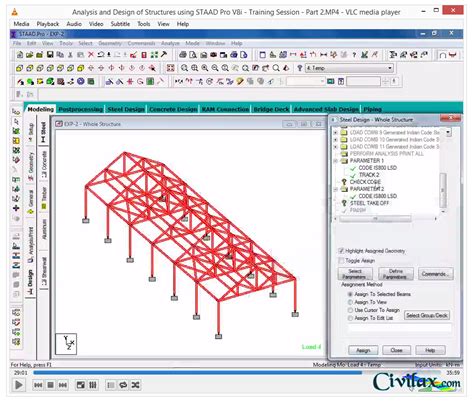Toggle Highlight Assigned Geometry checkbox
Image resolution: width=474 pixels, height=408 pixels.
341,251
